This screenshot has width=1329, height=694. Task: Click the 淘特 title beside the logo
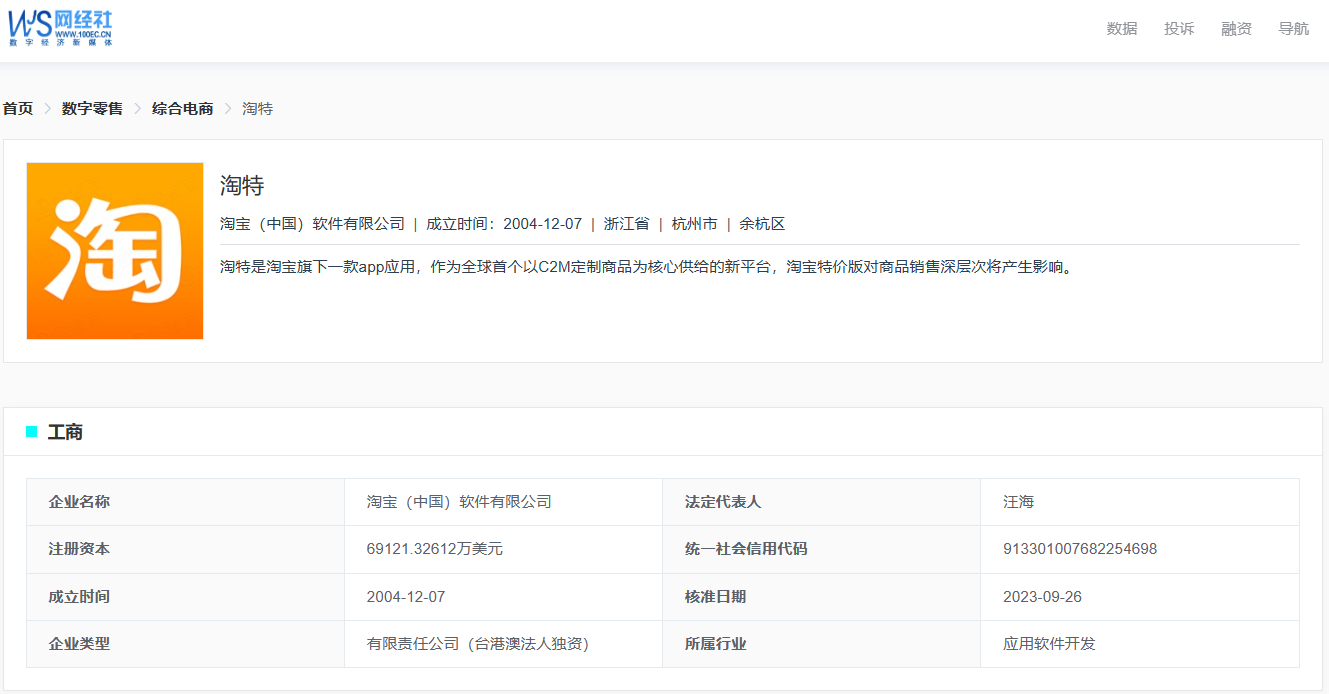(x=242, y=185)
